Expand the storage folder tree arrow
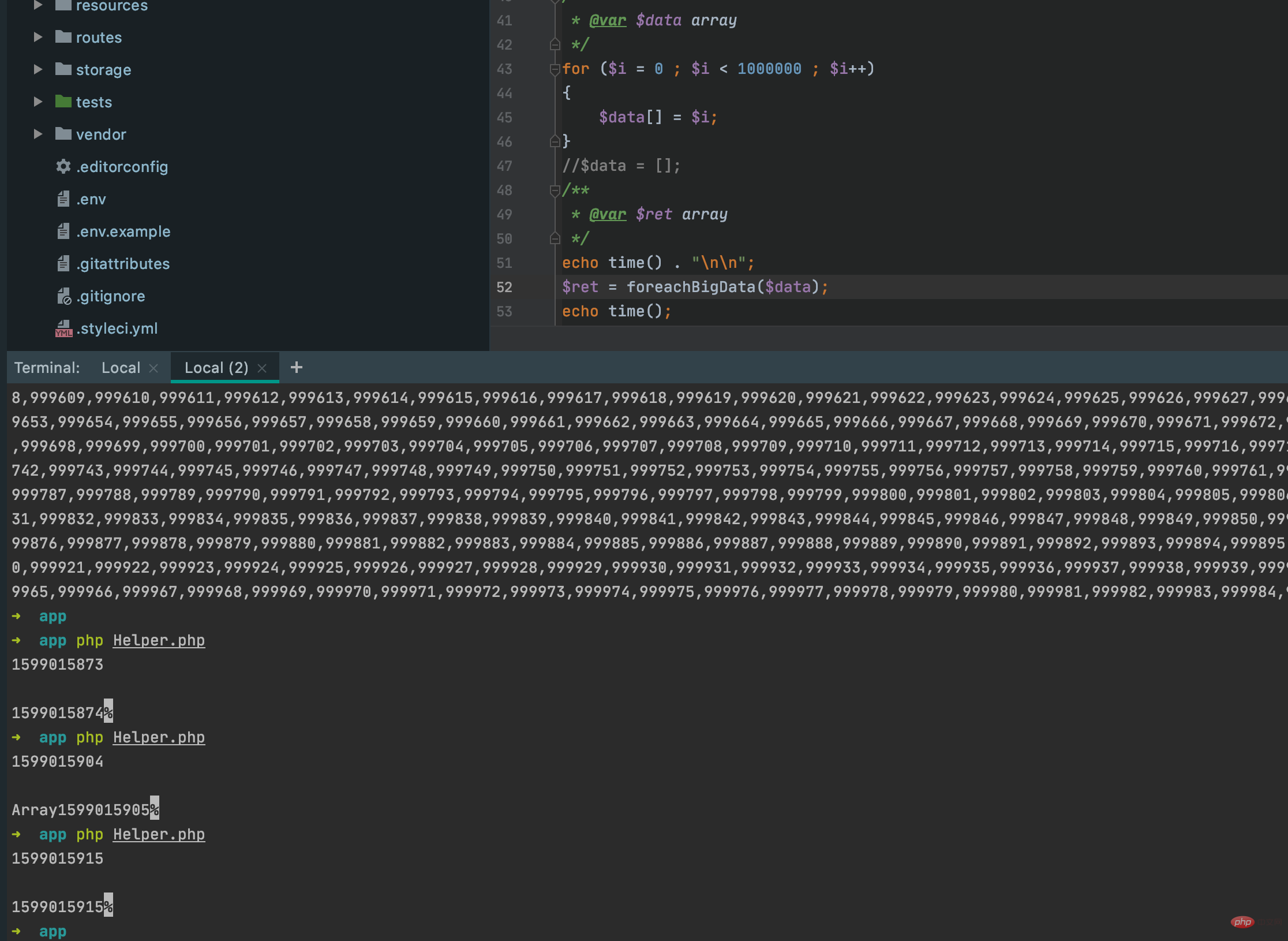This screenshot has width=1288, height=941. 38,69
